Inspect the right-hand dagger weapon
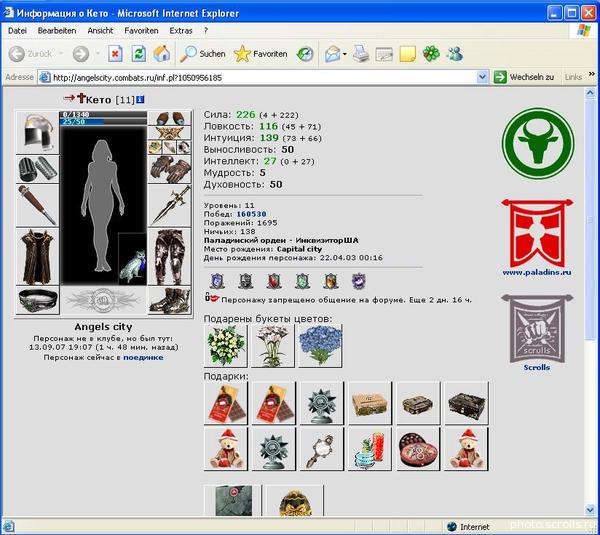The width and height of the screenshot is (600, 535). click(169, 206)
